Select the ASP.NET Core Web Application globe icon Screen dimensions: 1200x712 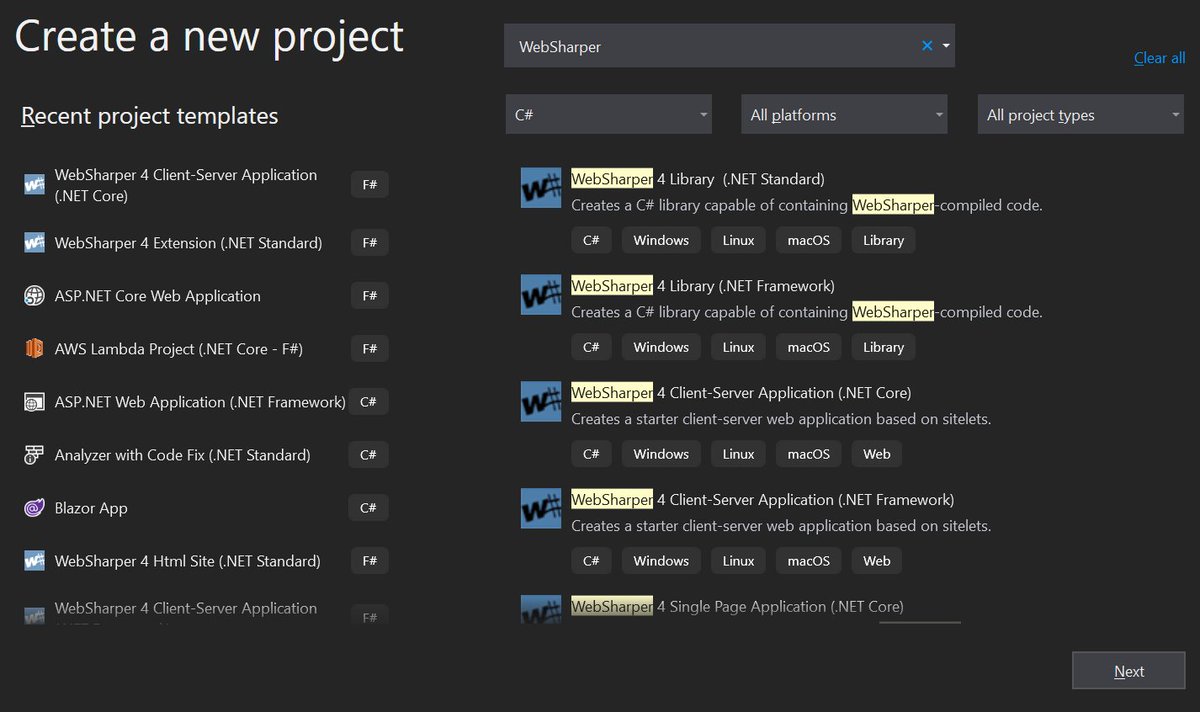coord(32,295)
